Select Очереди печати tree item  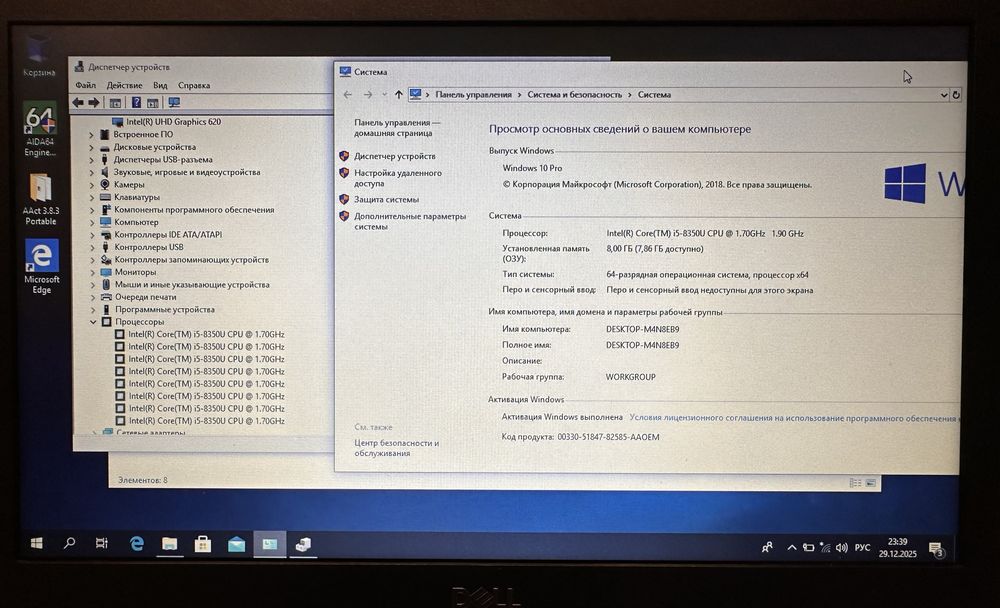coord(145,297)
